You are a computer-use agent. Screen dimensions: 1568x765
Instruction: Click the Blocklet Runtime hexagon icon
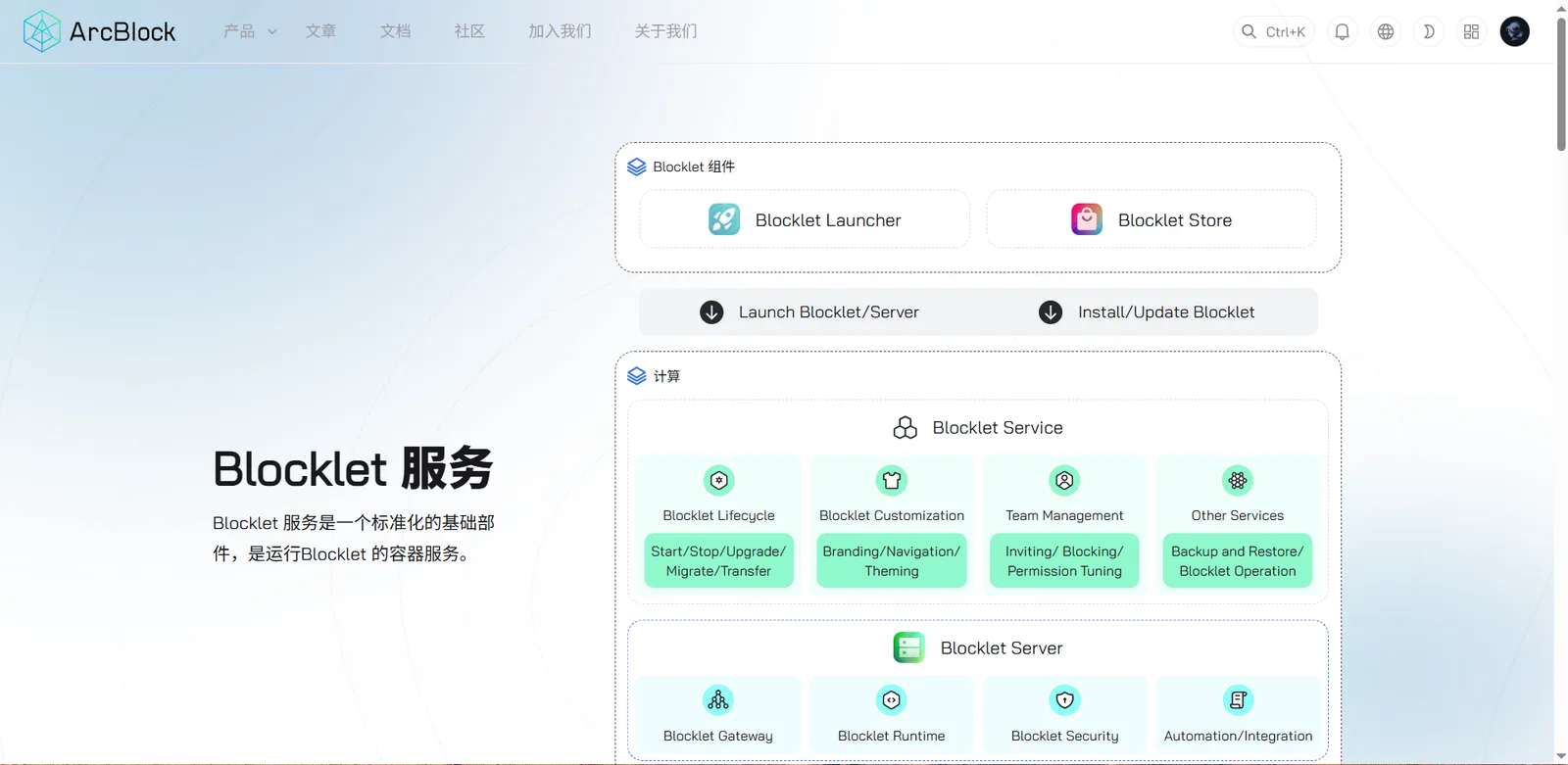point(892,700)
